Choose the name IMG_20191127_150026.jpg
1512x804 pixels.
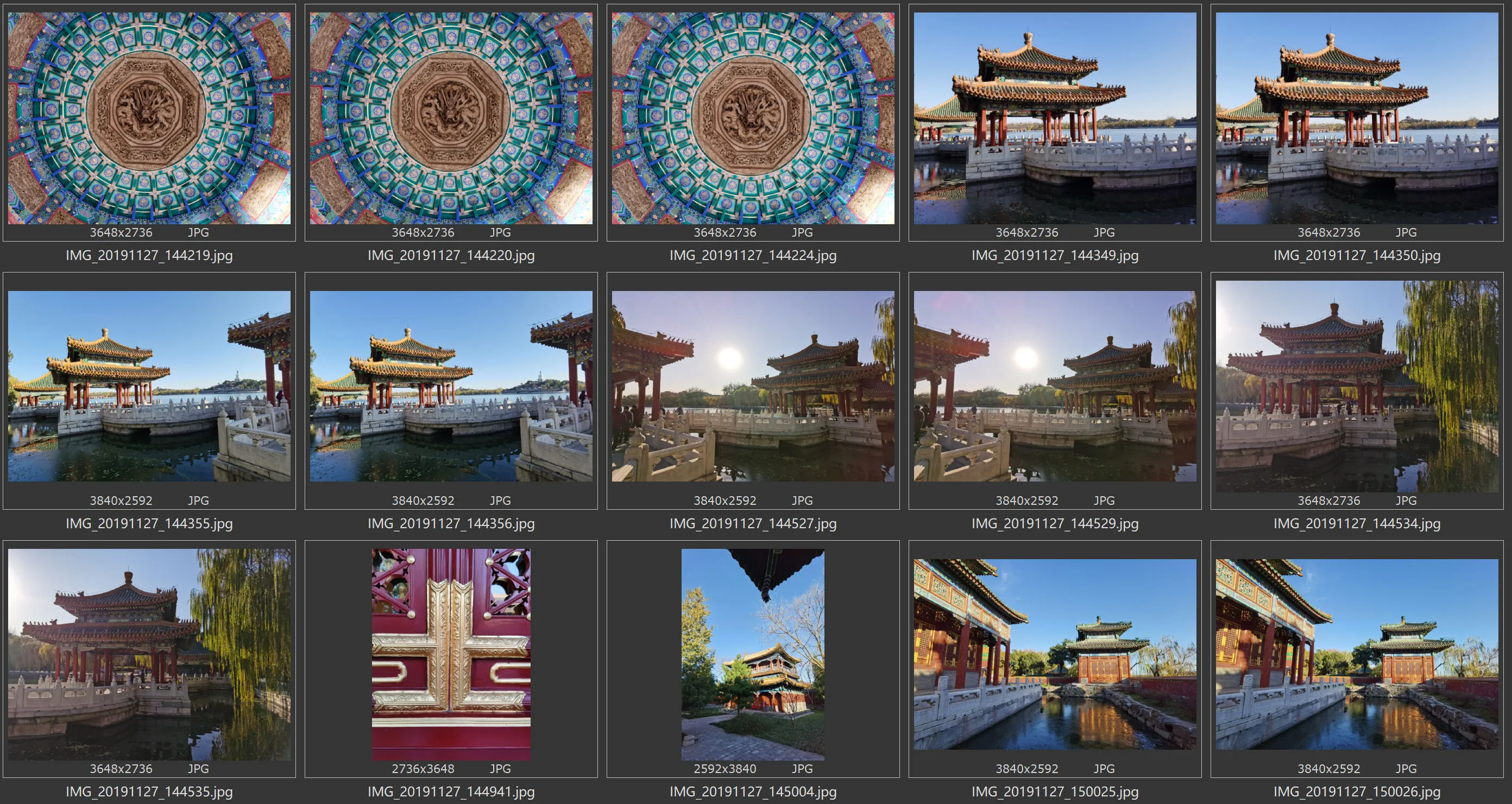1357,792
